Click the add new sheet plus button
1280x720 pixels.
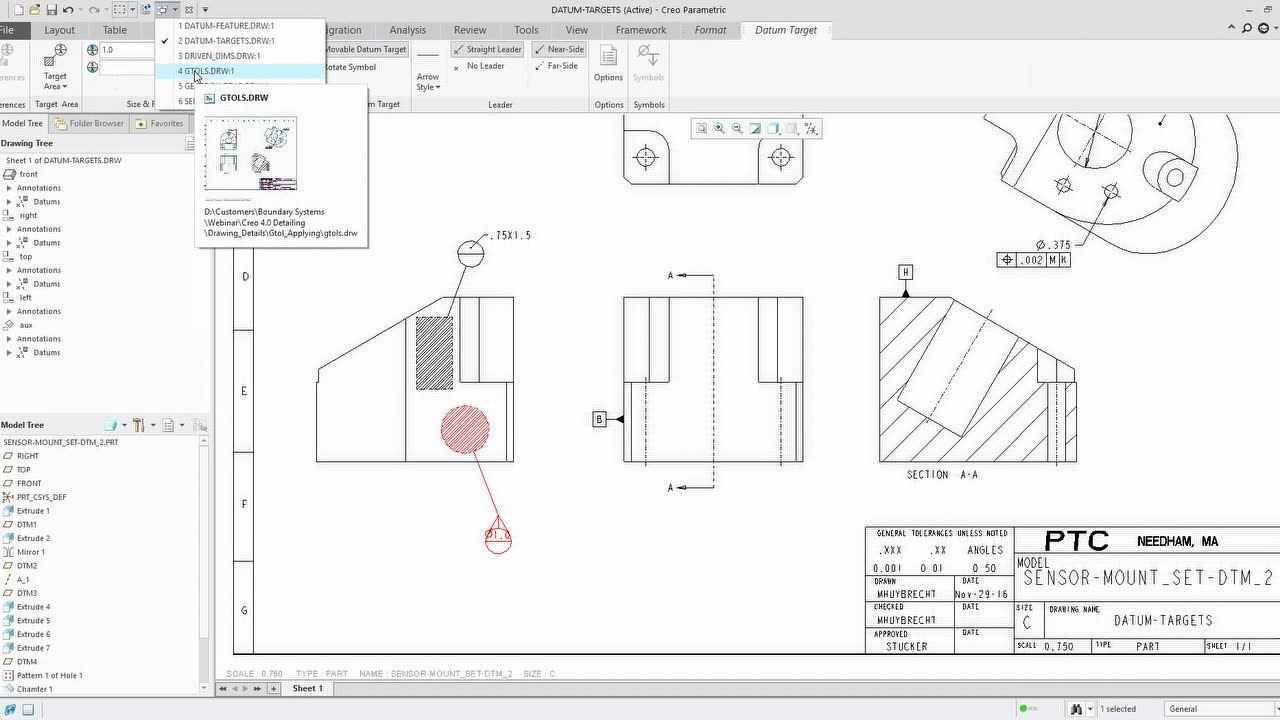coord(273,689)
